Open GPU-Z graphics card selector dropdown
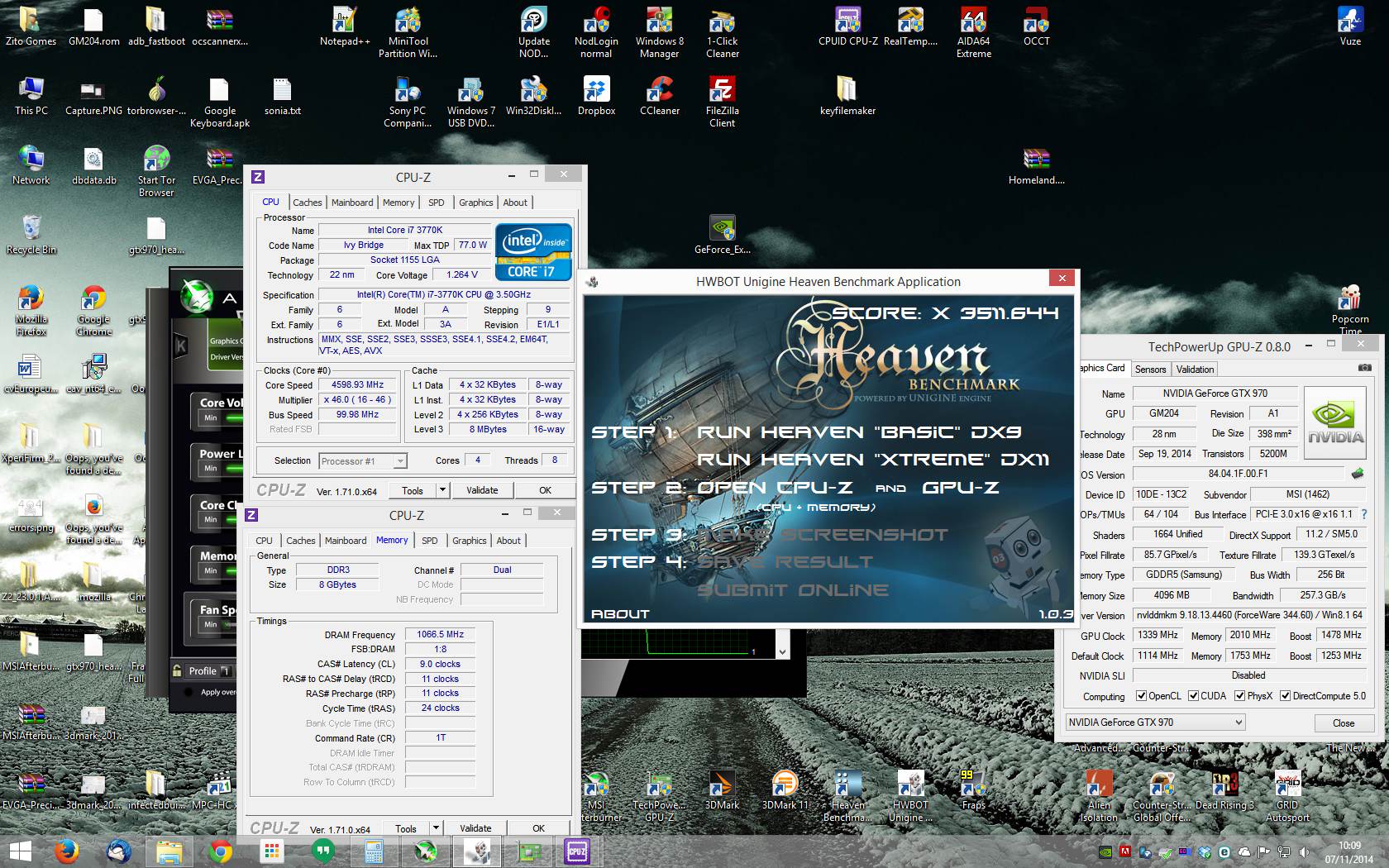This screenshot has width=1389, height=868. pyautogui.click(x=1155, y=723)
